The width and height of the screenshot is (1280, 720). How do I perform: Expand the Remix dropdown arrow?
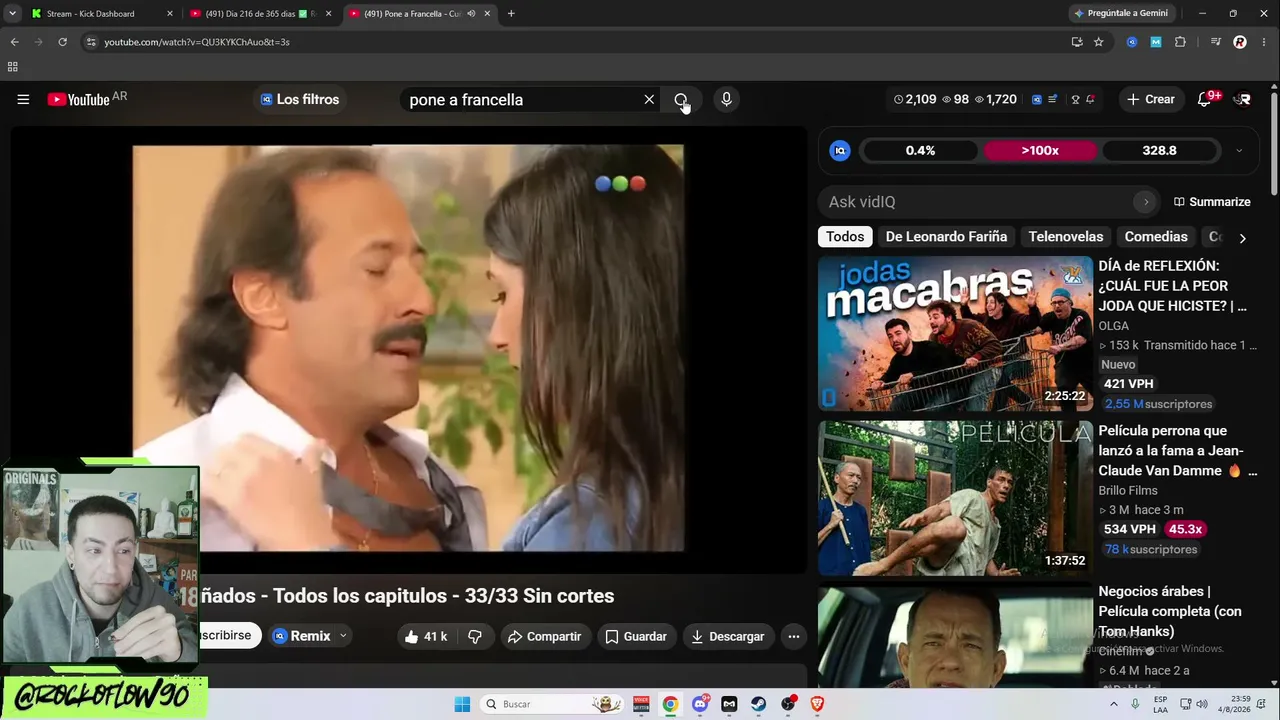343,636
